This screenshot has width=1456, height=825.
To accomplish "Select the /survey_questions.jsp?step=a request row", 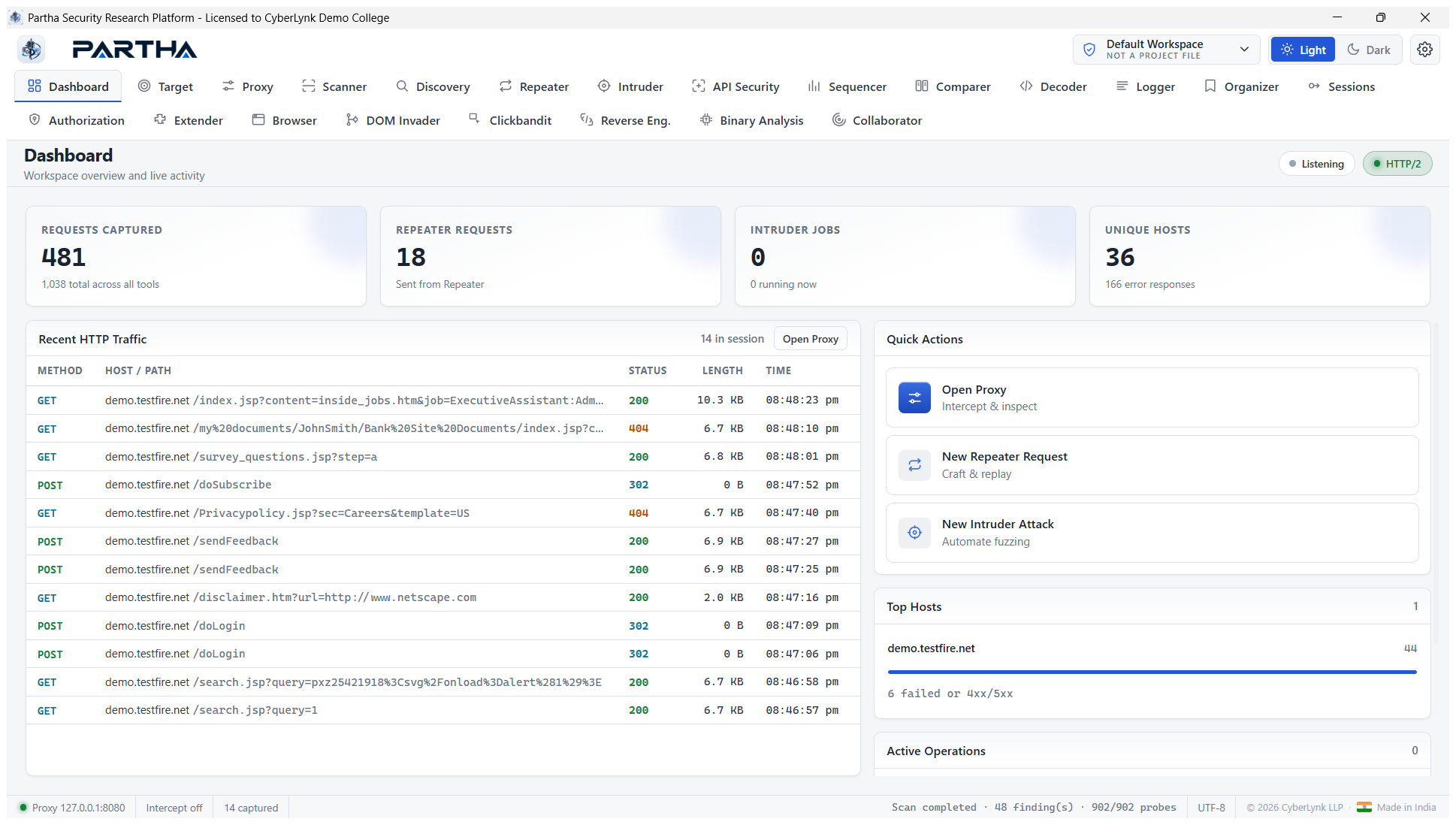I will pyautogui.click(x=443, y=457).
